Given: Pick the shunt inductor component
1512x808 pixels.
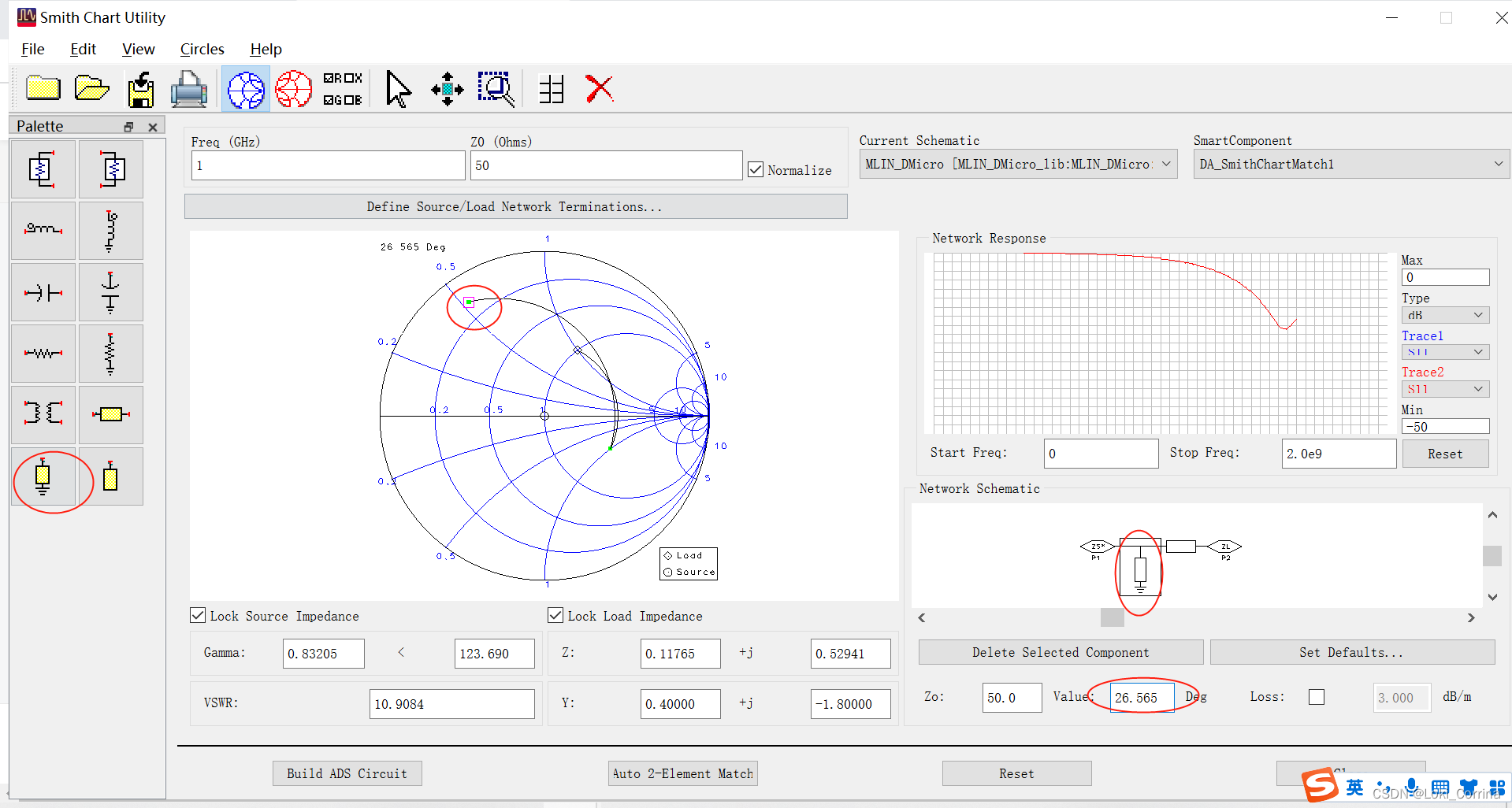Looking at the screenshot, I should click(111, 230).
